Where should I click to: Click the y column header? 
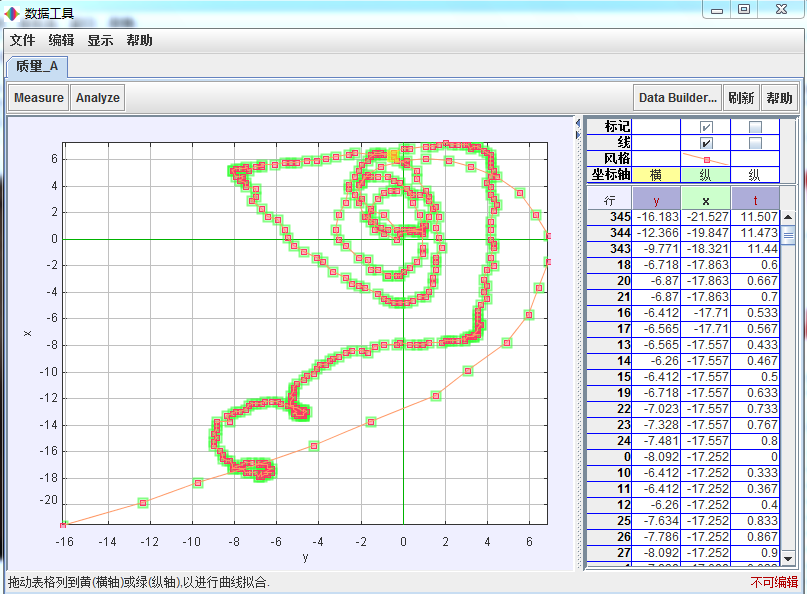[x=656, y=201]
